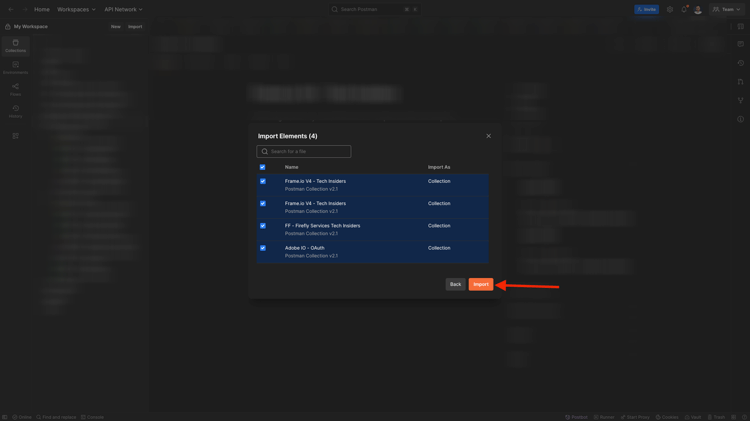Open Cookies in status bar
The width and height of the screenshot is (750, 421).
pos(667,417)
